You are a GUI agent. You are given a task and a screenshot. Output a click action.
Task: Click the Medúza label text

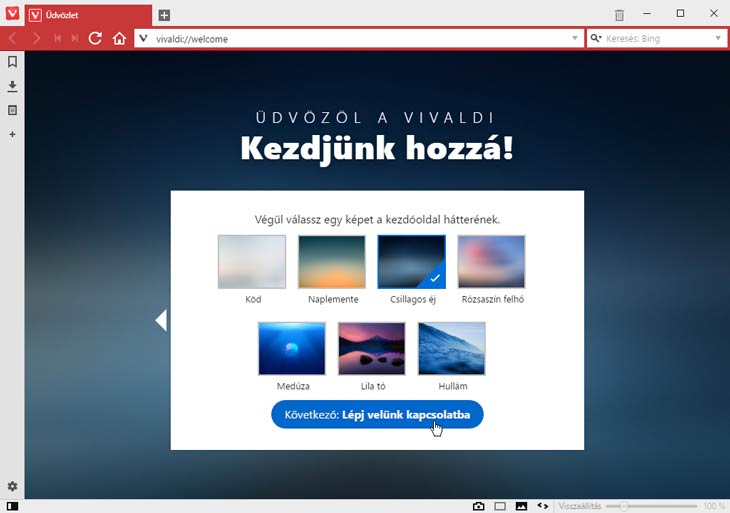(x=293, y=386)
